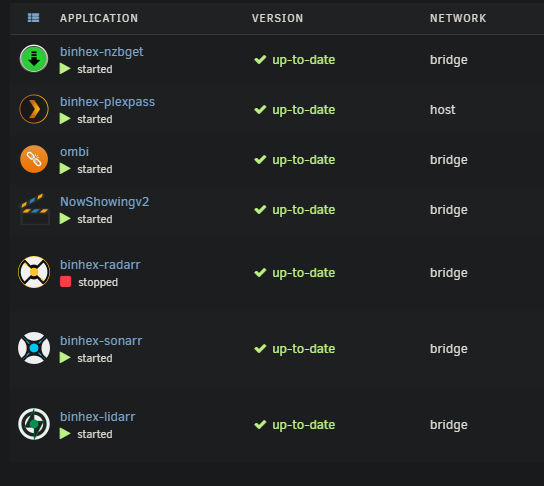
Task: Click the red stop icon under binhex-radarr
Action: [66, 282]
